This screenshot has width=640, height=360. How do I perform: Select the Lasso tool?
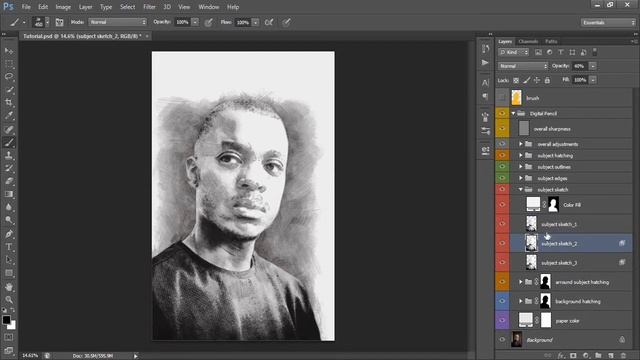tap(9, 77)
